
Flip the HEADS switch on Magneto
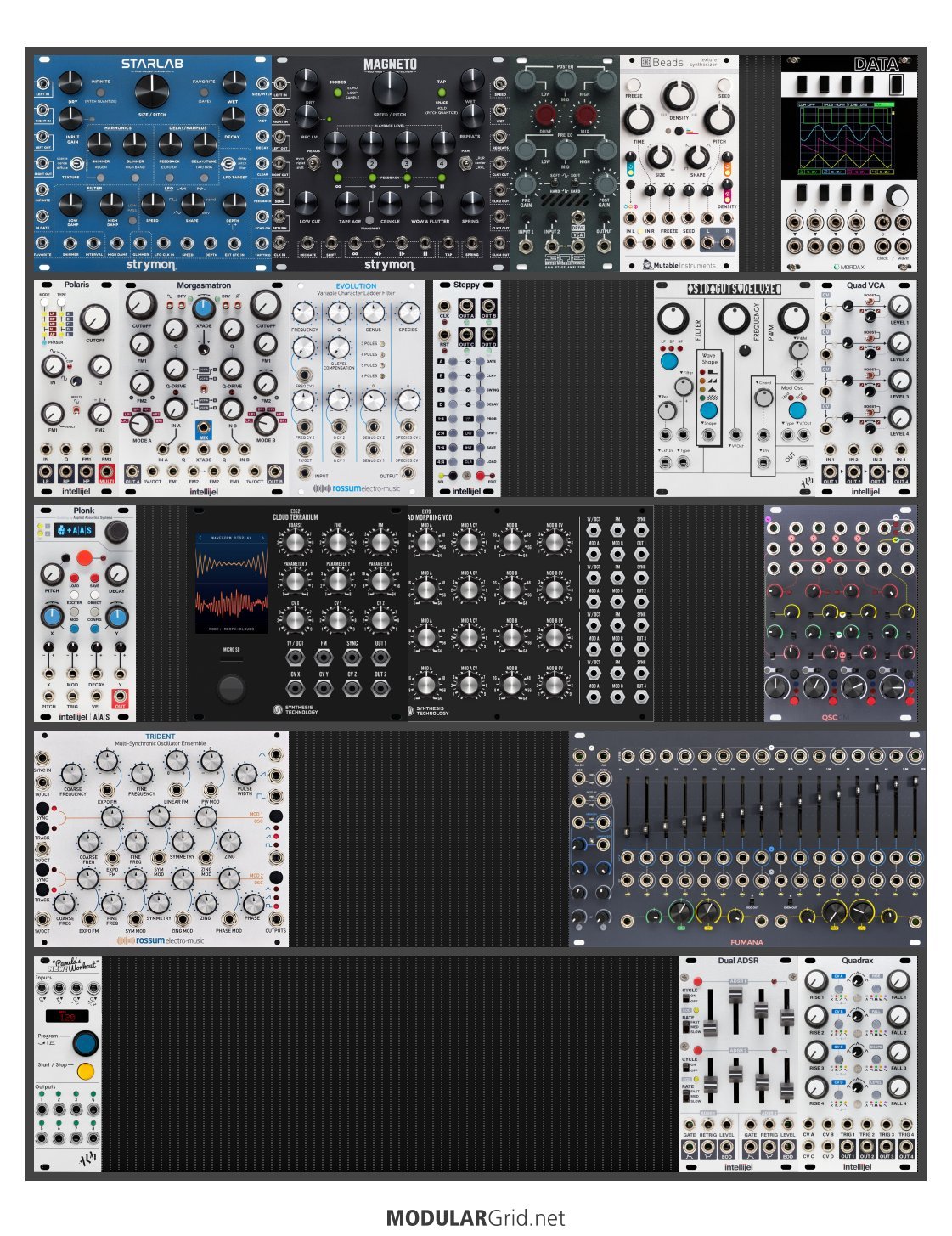313,164
